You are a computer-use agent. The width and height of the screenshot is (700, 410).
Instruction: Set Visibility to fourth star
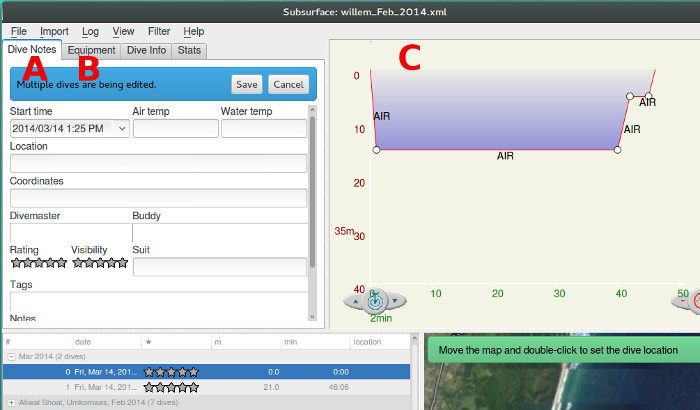click(x=112, y=263)
